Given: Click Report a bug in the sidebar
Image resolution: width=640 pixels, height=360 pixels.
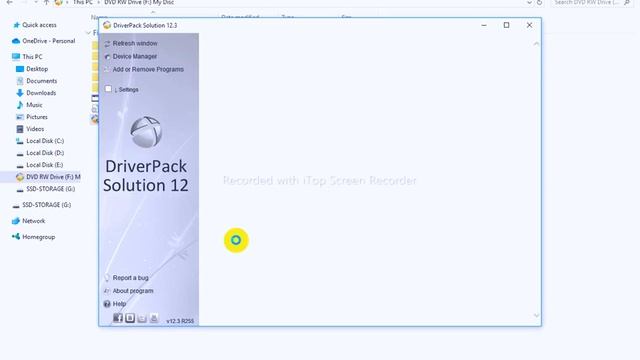Looking at the screenshot, I should tap(130, 278).
